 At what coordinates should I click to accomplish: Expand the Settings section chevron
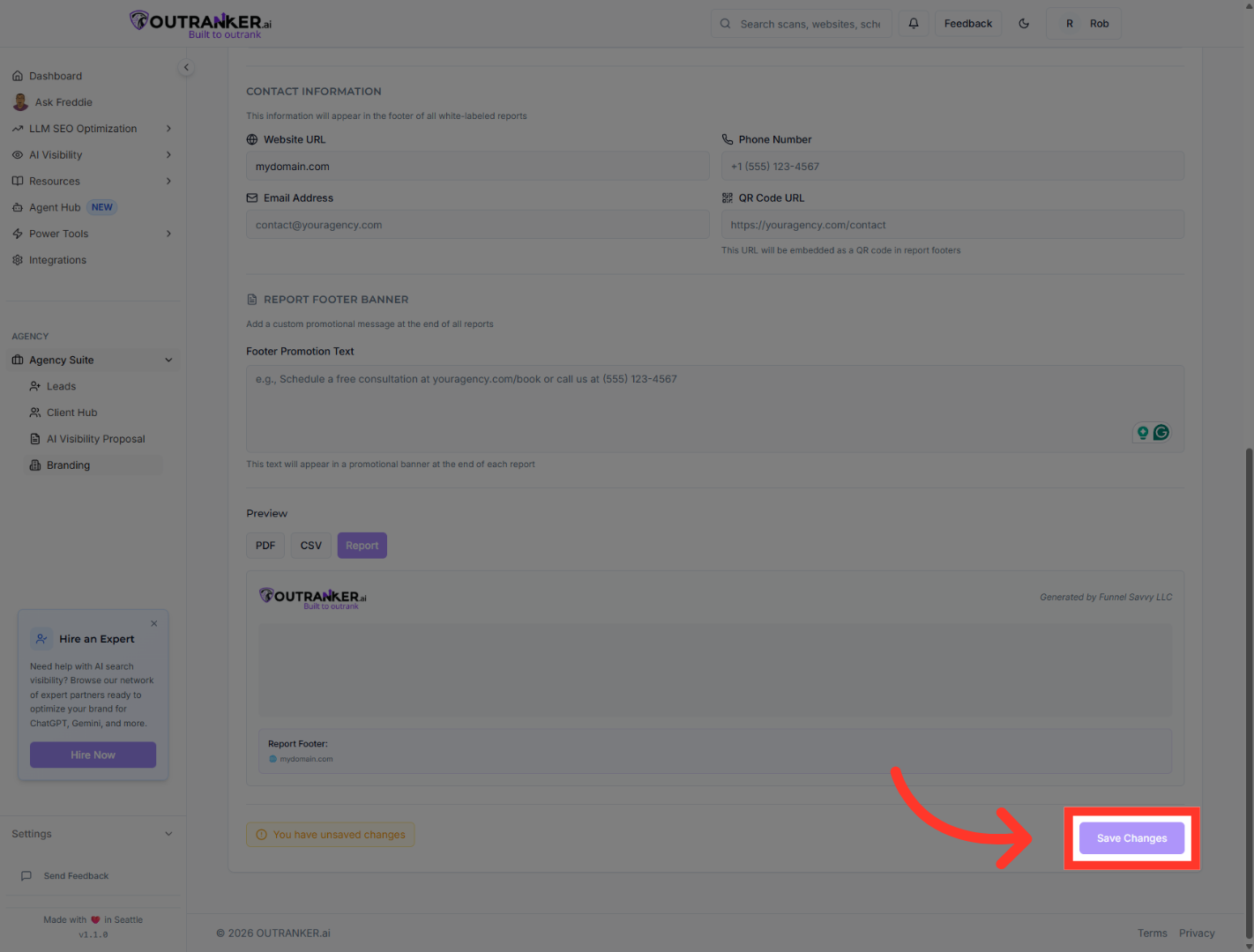coord(168,833)
